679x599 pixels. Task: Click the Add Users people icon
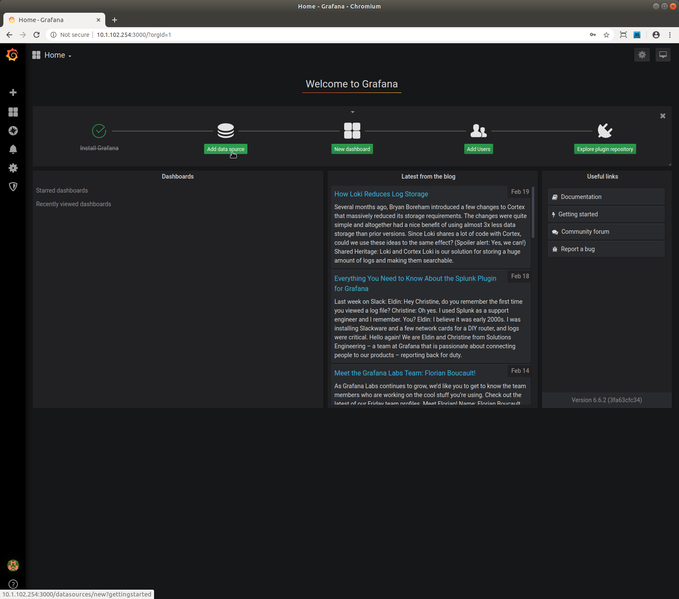click(x=479, y=130)
